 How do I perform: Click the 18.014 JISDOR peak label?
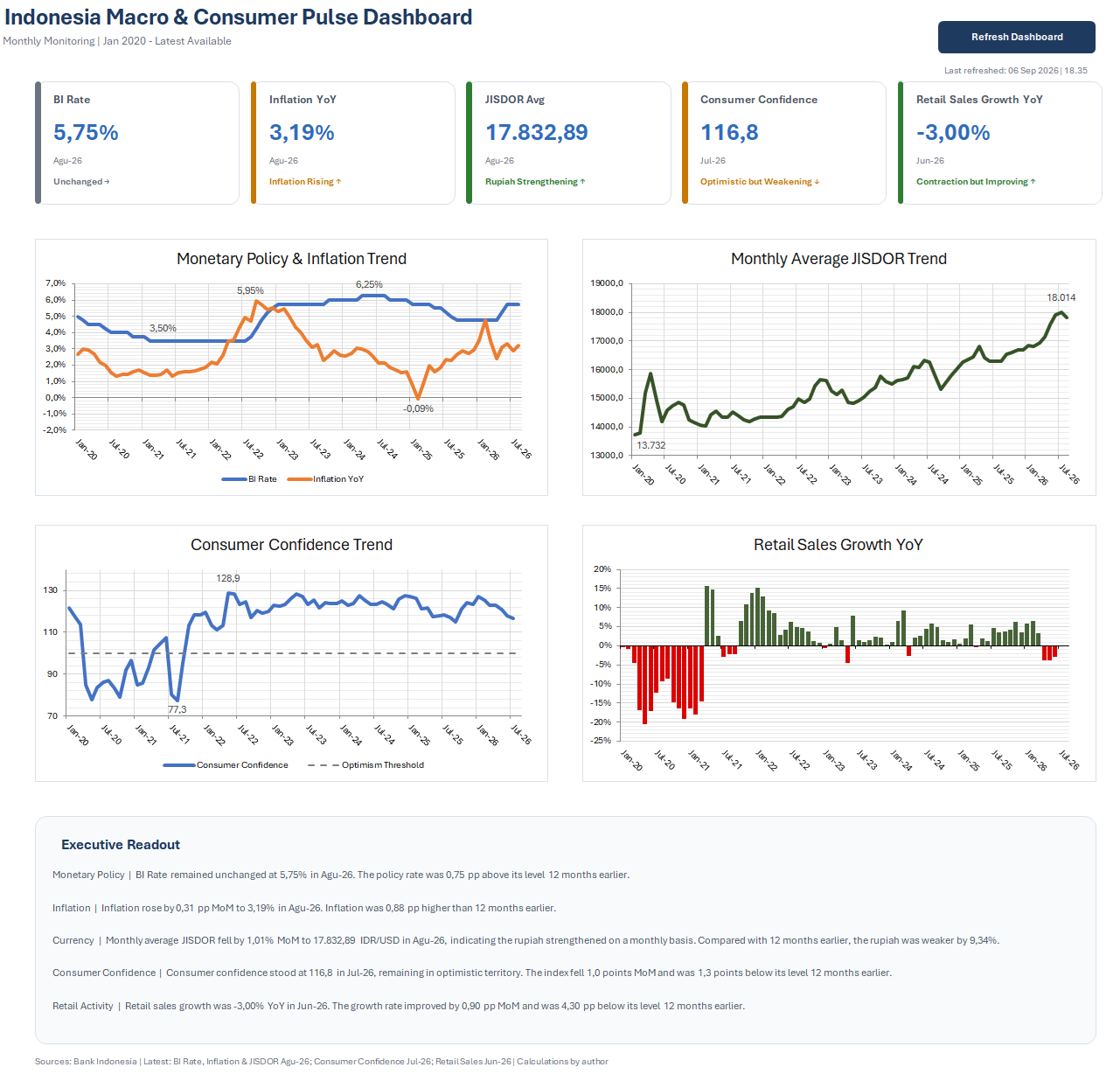coord(1061,297)
